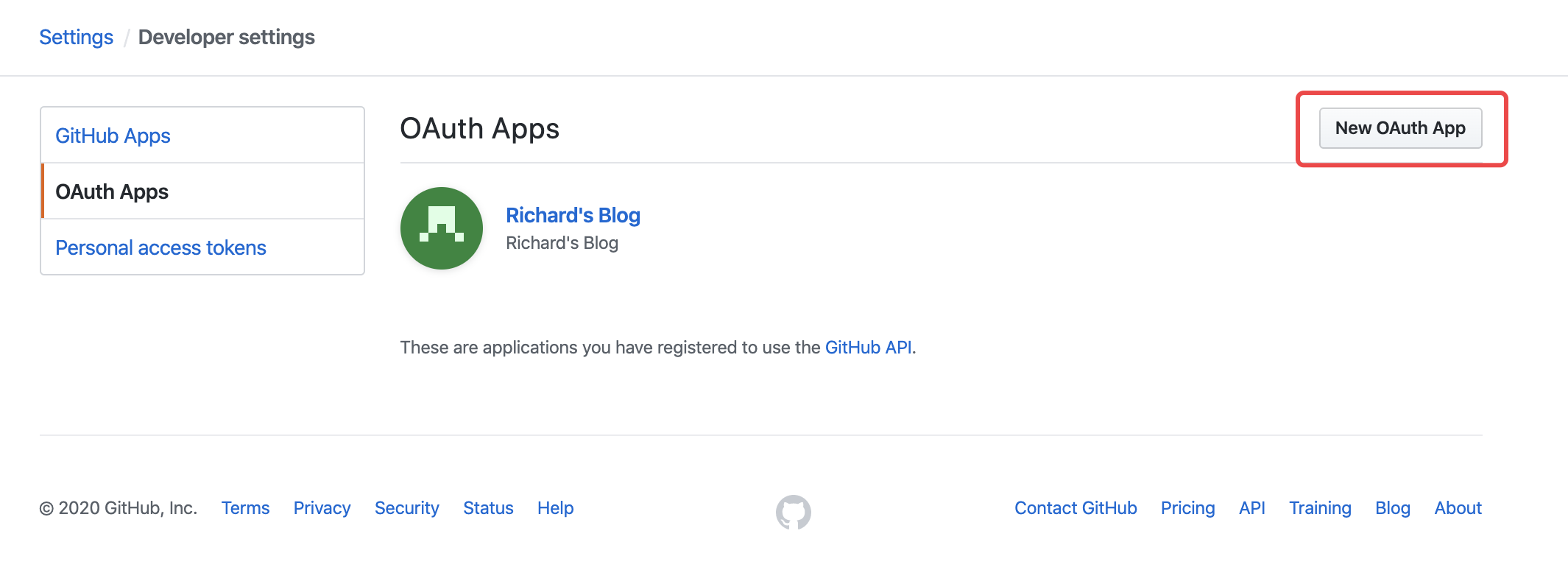Image resolution: width=1568 pixels, height=570 pixels.
Task: Click Contact GitHub in the footer
Action: tap(1076, 508)
